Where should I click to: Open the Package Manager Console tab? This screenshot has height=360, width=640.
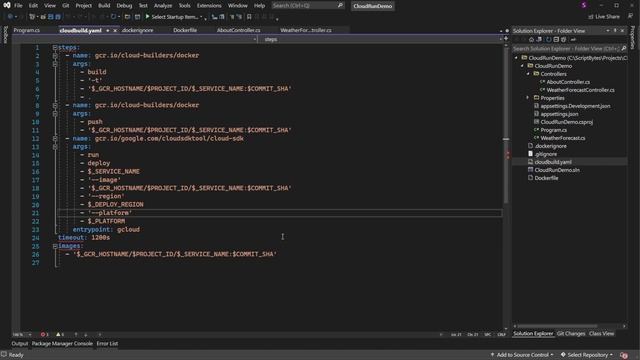[62, 344]
